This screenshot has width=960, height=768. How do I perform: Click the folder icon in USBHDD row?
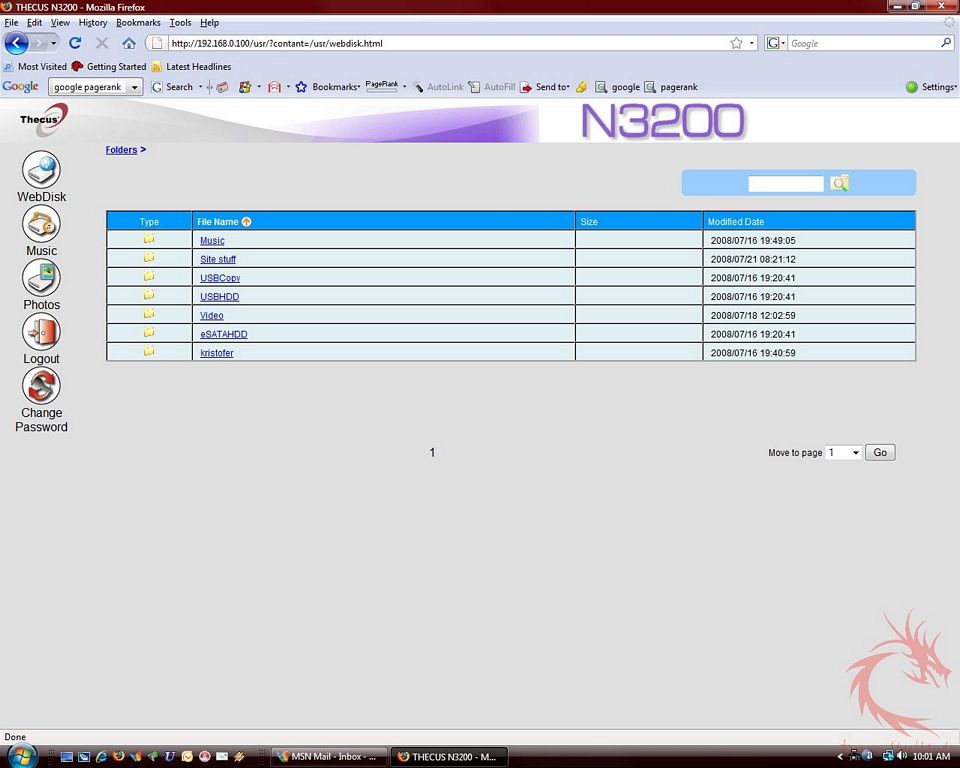coord(149,295)
